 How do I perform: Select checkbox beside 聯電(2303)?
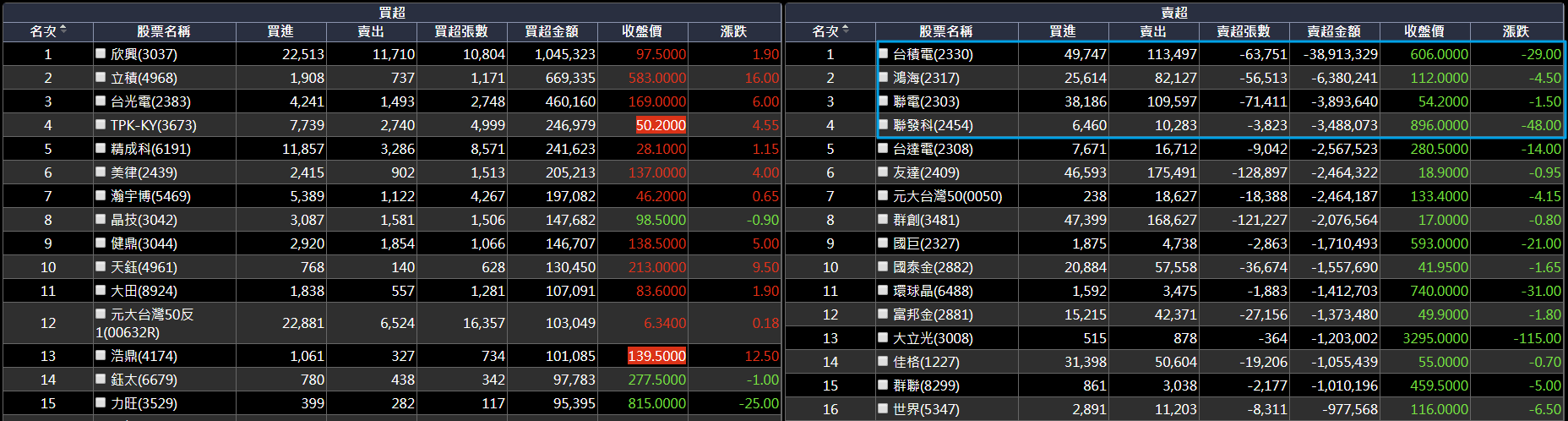coord(883,101)
